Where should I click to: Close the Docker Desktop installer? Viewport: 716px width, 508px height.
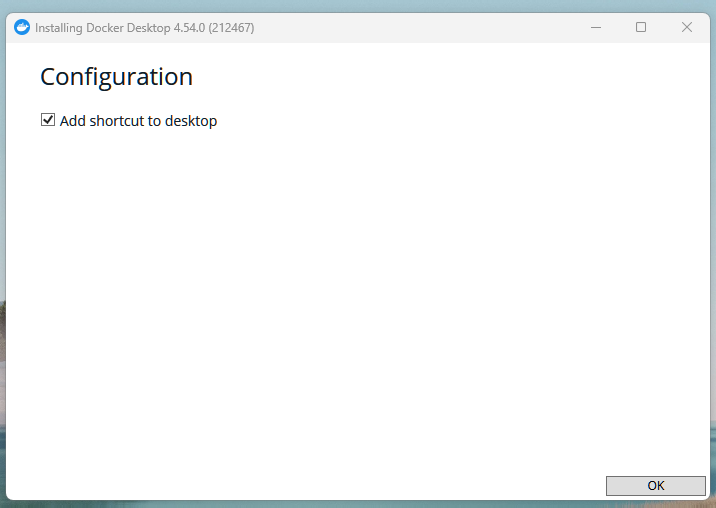coord(687,28)
